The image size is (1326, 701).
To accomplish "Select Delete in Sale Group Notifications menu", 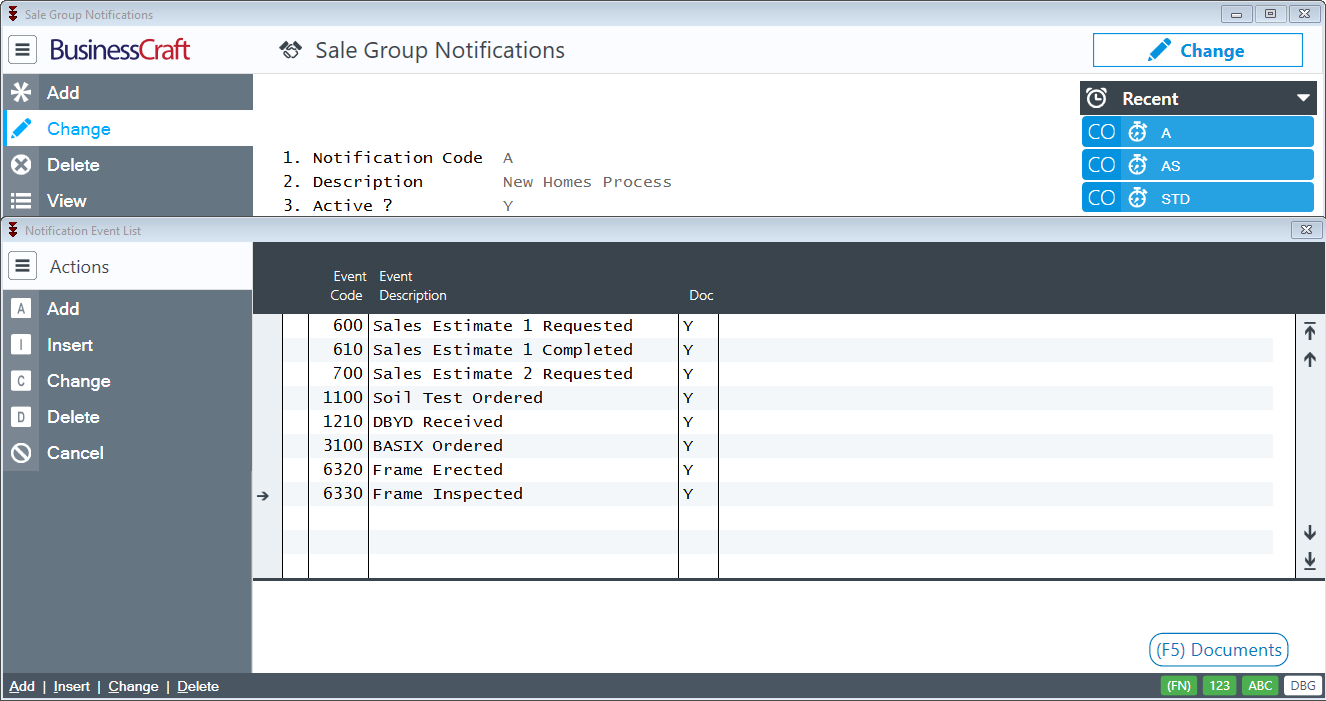I will (127, 164).
